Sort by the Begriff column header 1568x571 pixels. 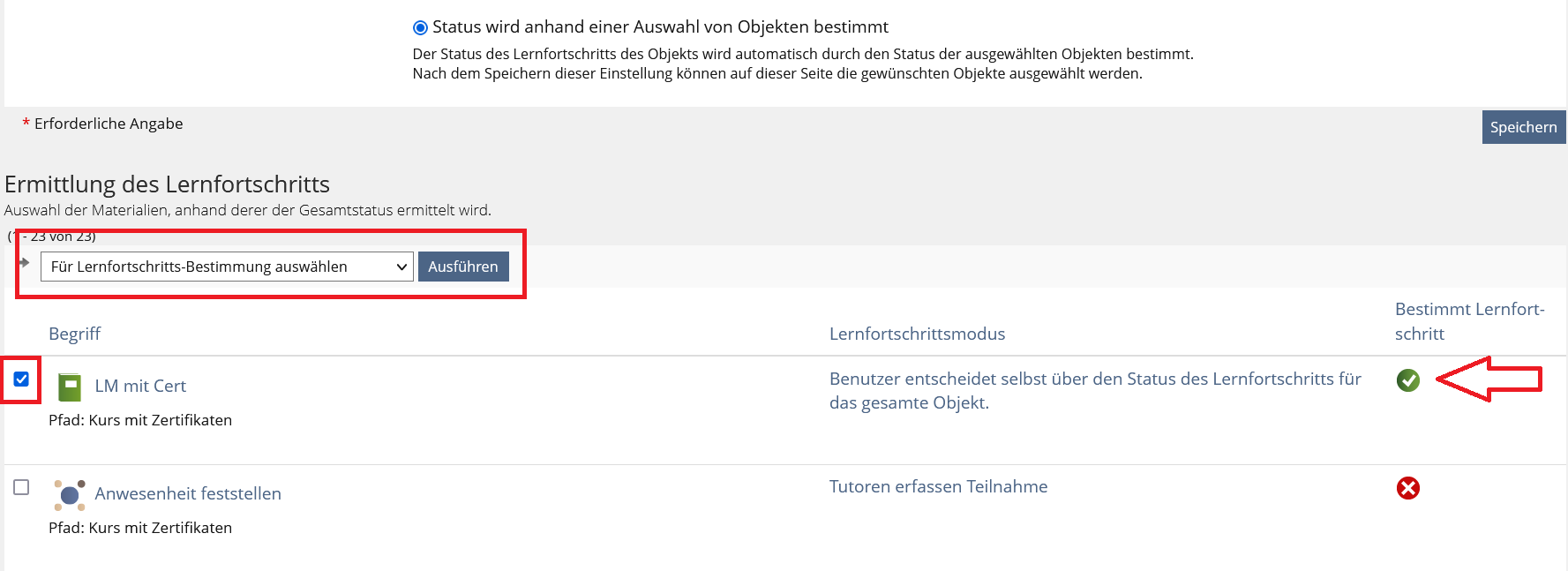click(74, 334)
